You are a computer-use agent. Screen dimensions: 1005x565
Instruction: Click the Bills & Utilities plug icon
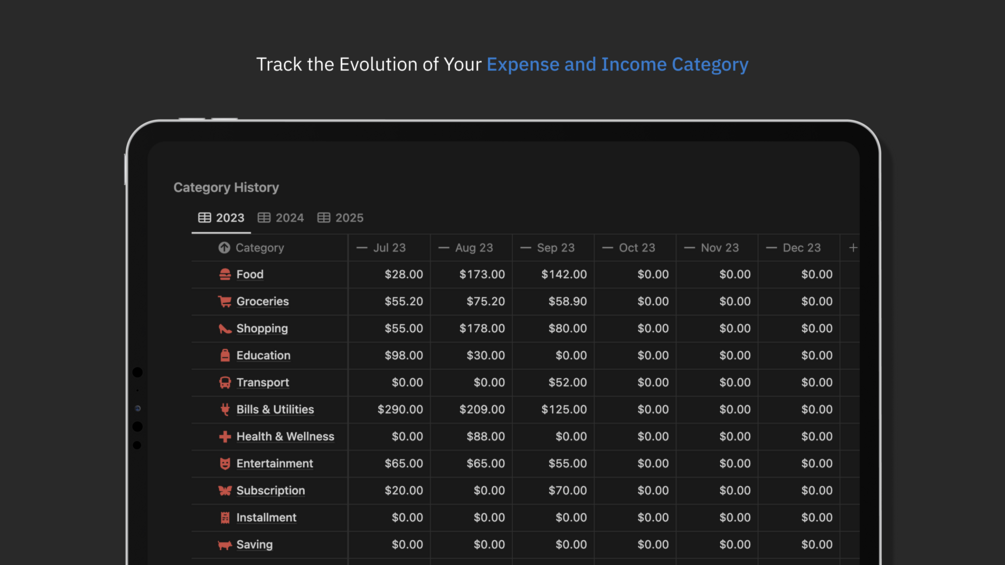224,409
